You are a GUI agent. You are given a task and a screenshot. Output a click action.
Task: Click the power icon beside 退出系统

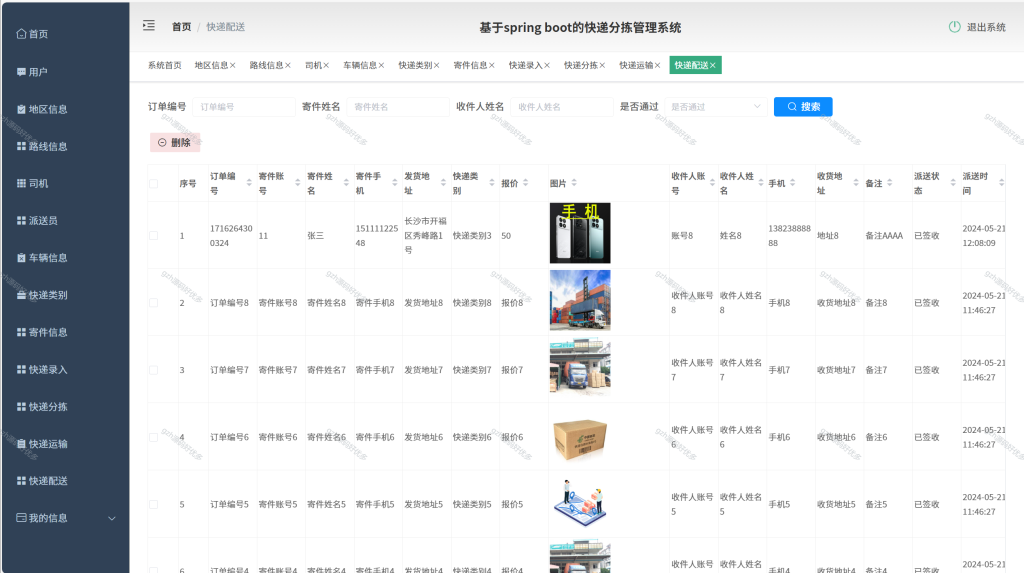tap(954, 27)
